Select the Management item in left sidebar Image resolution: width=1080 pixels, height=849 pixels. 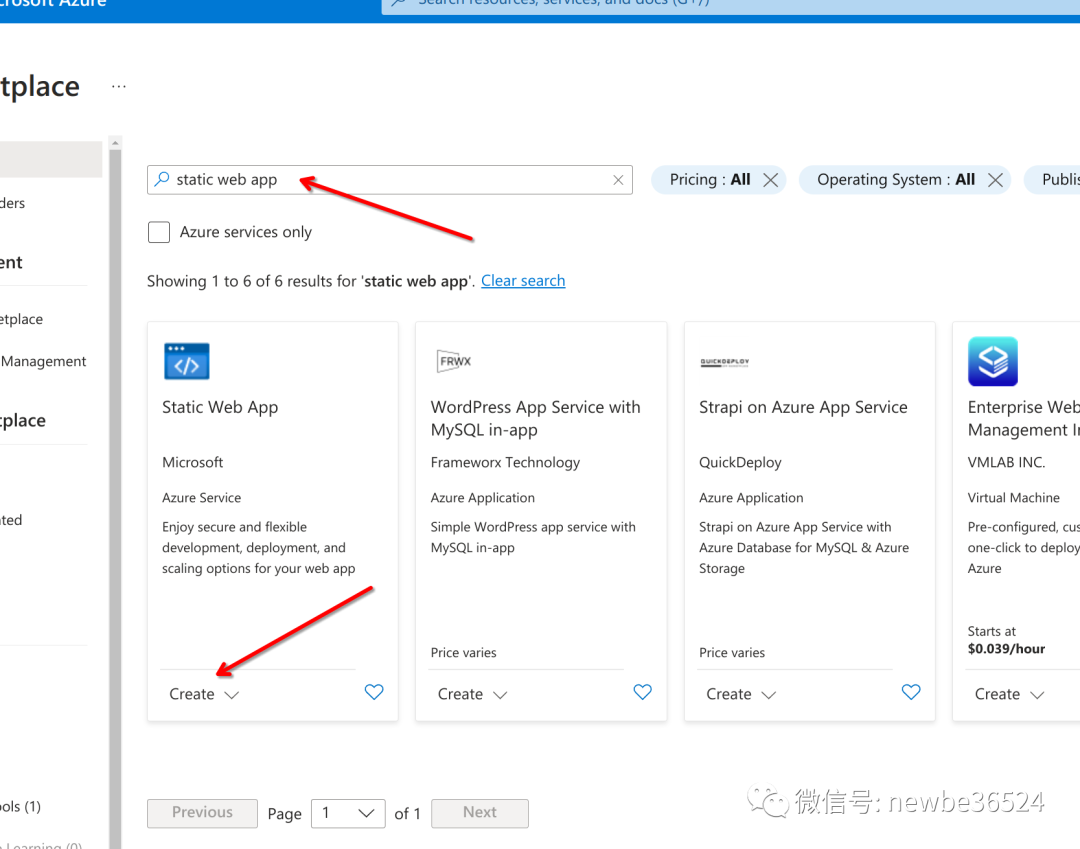[43, 361]
